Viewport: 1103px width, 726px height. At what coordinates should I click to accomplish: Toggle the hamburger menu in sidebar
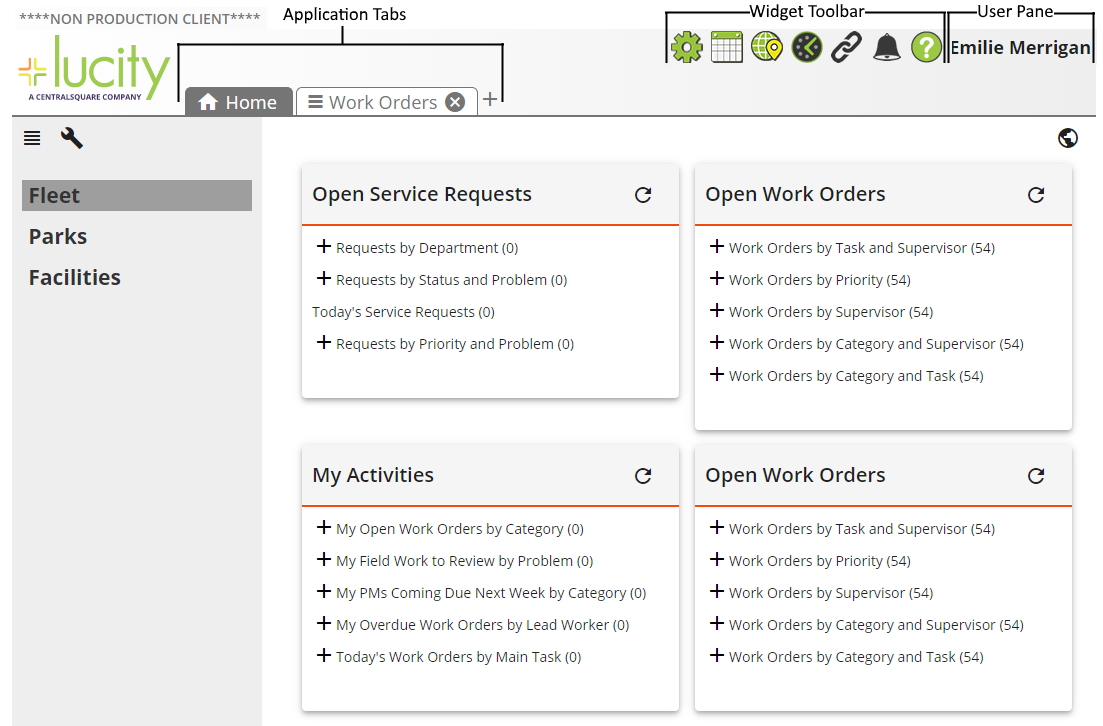point(32,138)
